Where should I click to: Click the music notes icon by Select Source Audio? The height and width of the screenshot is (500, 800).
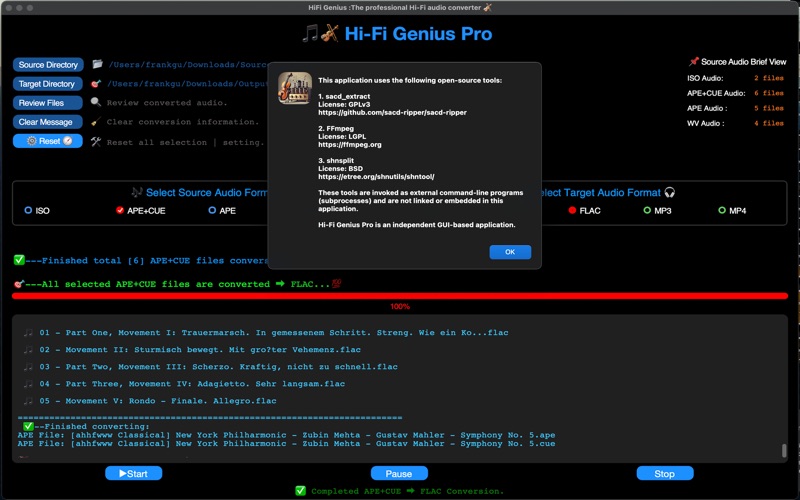(137, 192)
